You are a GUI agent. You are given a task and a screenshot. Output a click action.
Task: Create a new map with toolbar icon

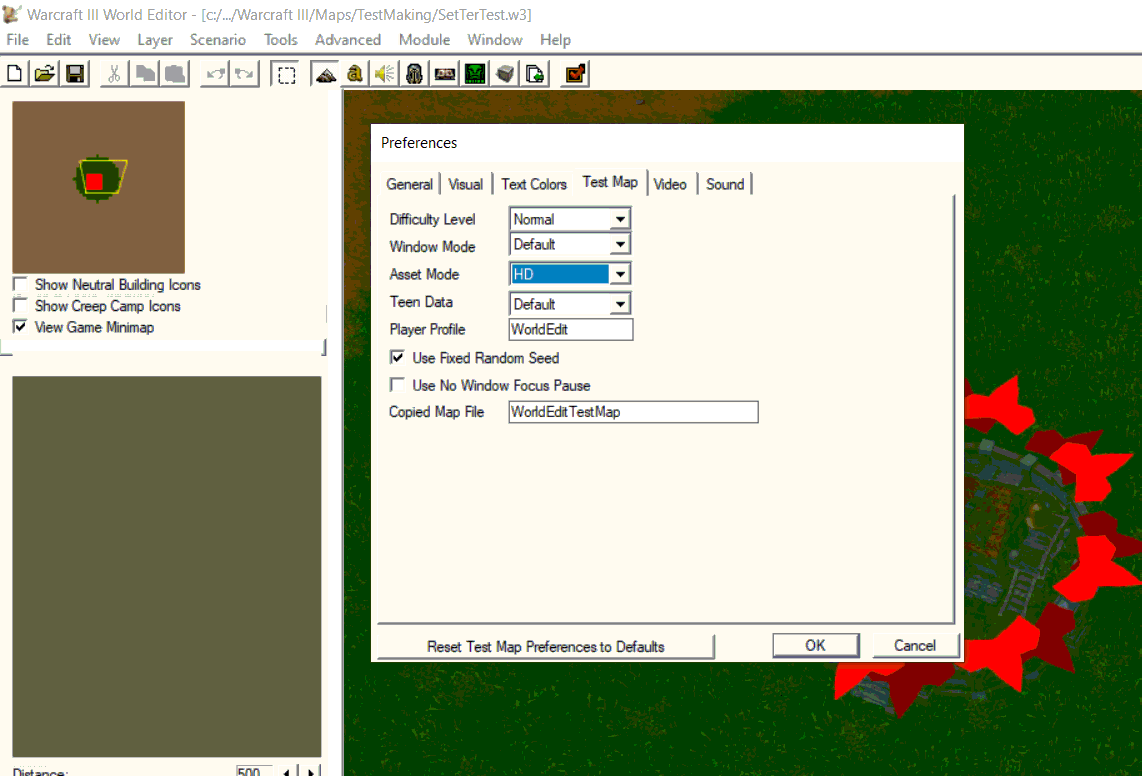(x=14, y=74)
